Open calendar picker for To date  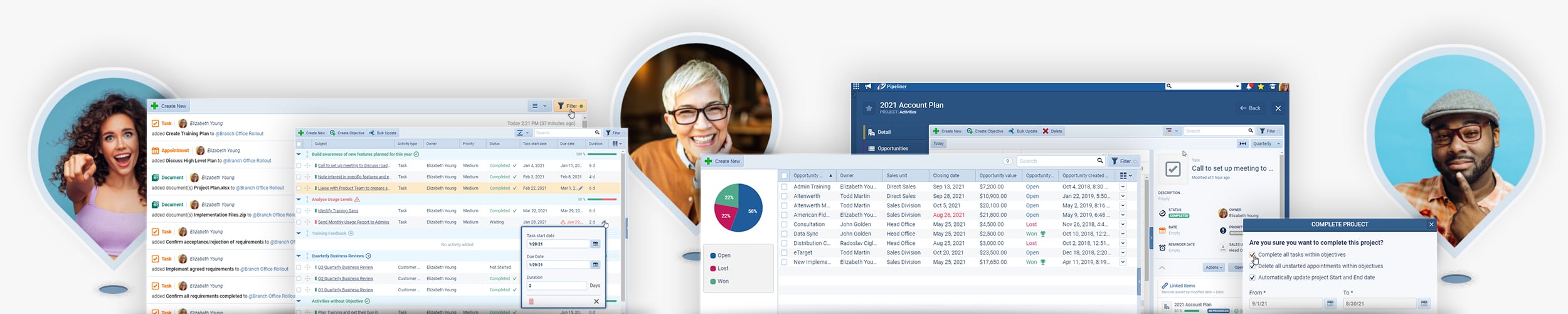click(x=1424, y=304)
